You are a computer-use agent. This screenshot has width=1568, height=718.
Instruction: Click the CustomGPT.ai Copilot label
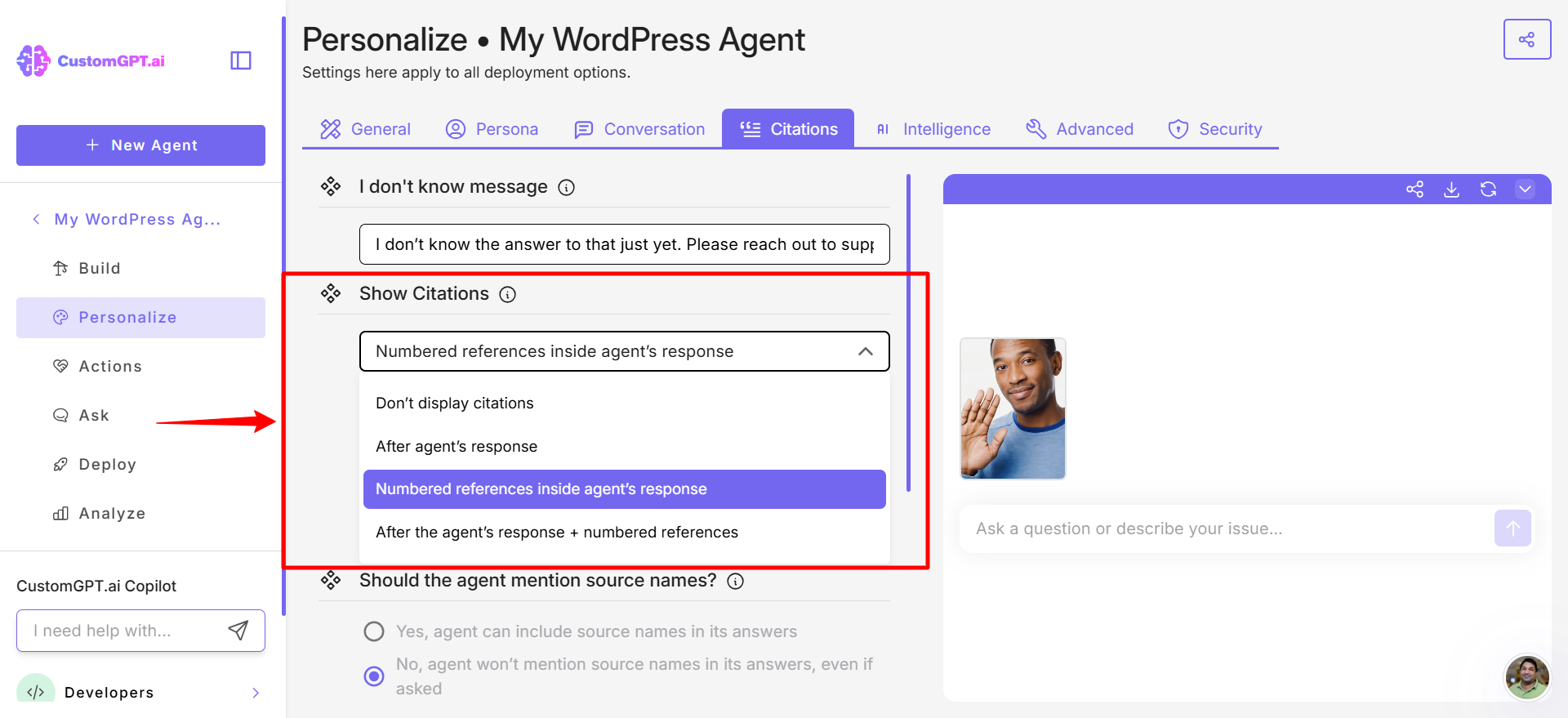[x=96, y=586]
